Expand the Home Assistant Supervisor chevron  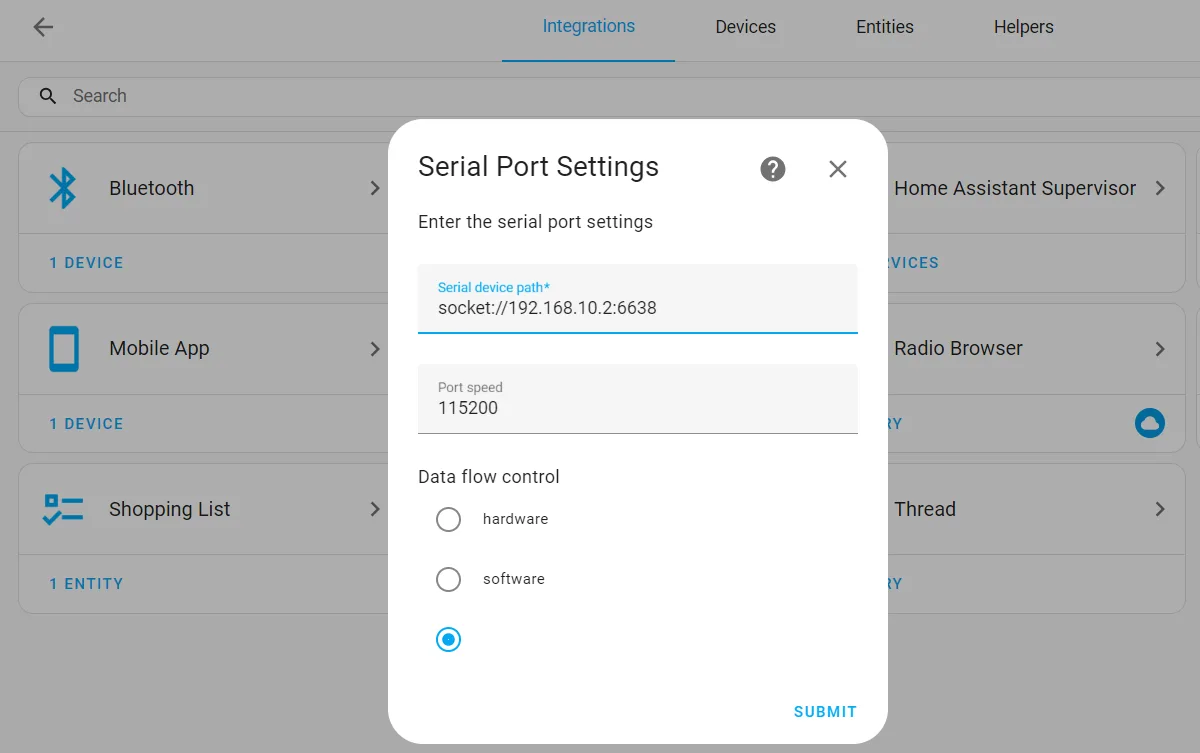[1160, 188]
